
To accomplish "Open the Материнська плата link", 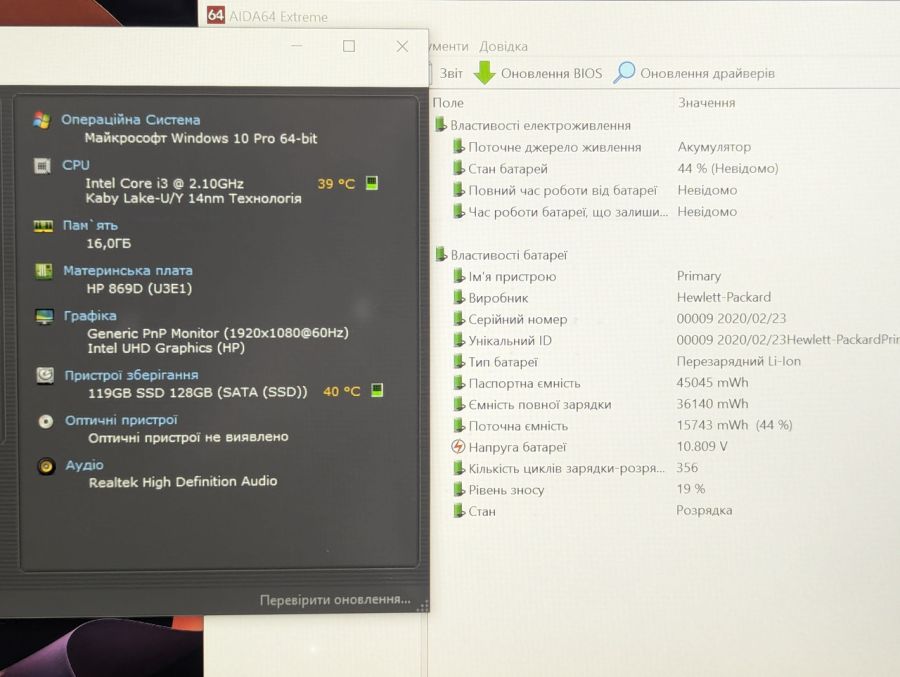I will [128, 270].
